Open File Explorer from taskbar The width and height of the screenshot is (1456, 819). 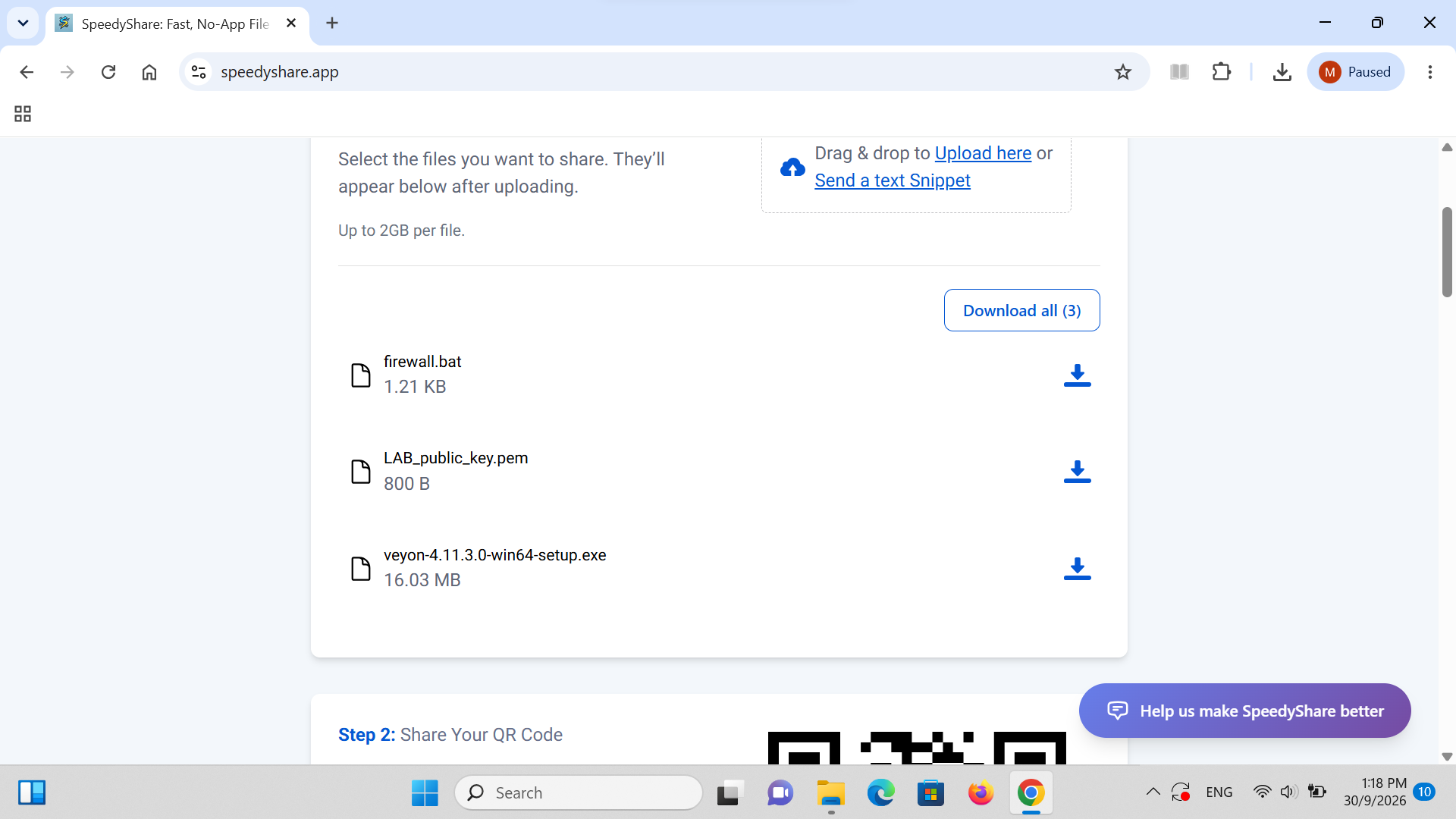click(x=830, y=793)
